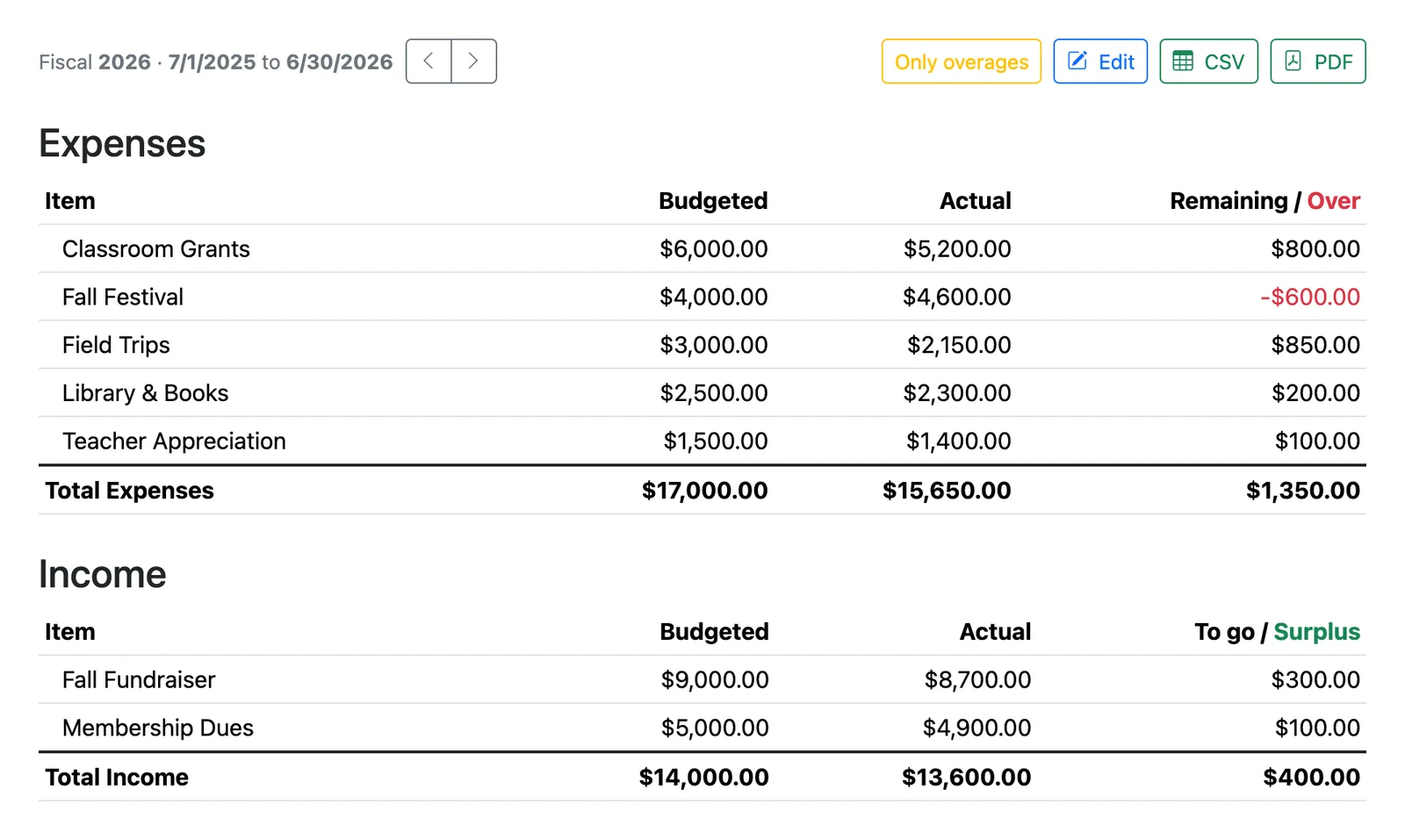Select the Field Trips expense item

(x=116, y=345)
